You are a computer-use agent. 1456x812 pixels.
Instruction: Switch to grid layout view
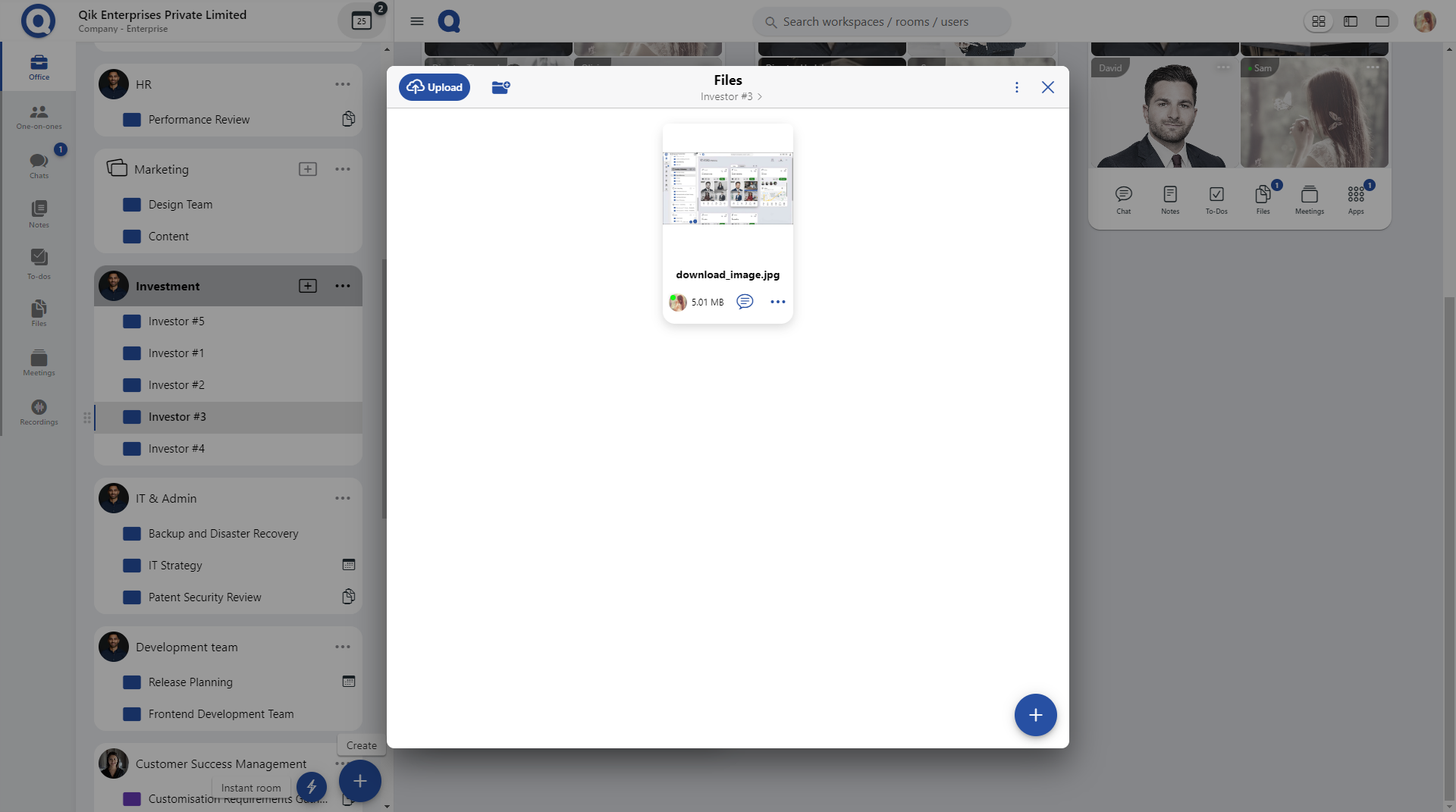pyautogui.click(x=1319, y=21)
